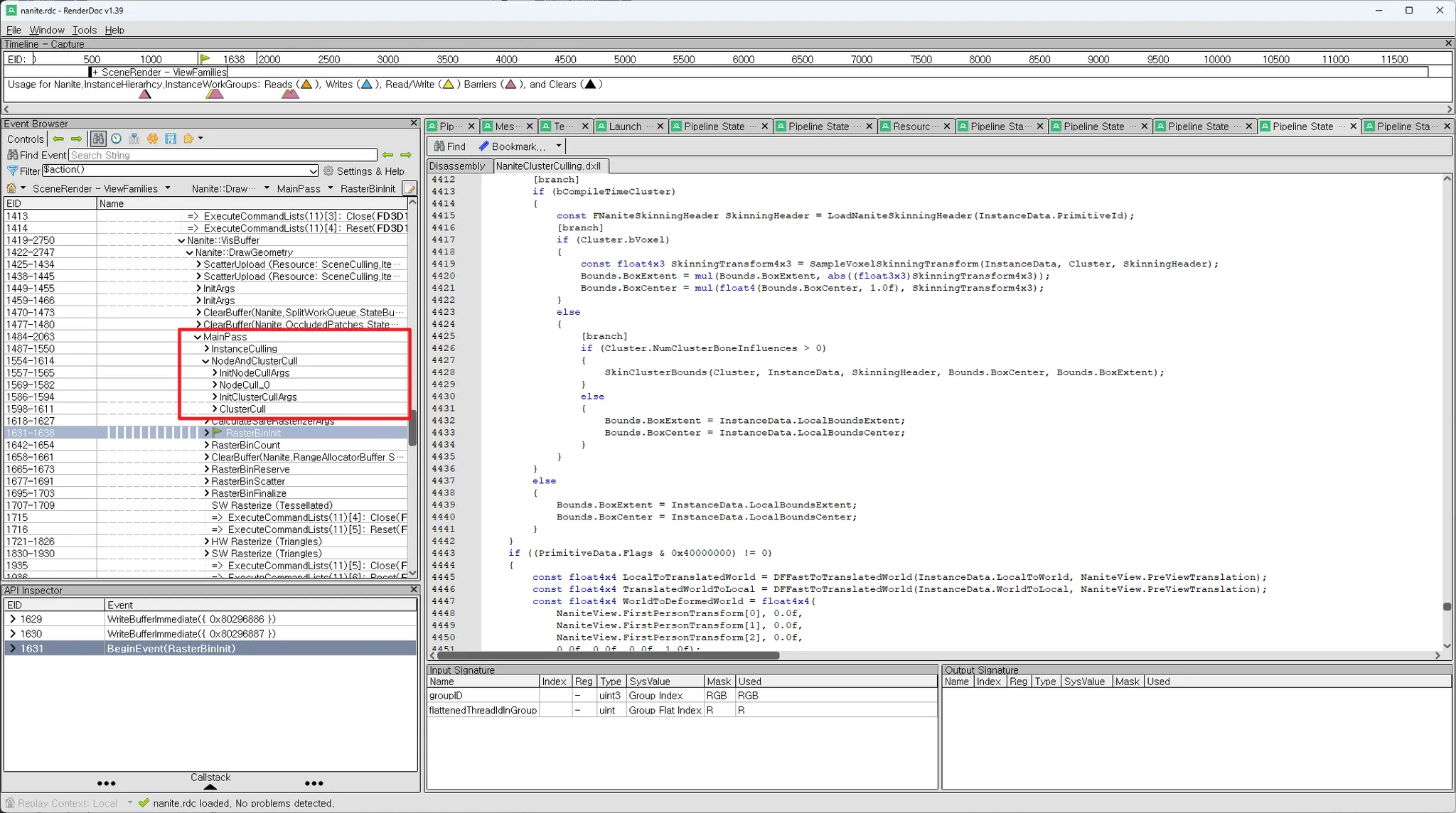Click the edit-path pencil icon beside RasterBinInit
The width and height of the screenshot is (1456, 813).
coord(409,188)
